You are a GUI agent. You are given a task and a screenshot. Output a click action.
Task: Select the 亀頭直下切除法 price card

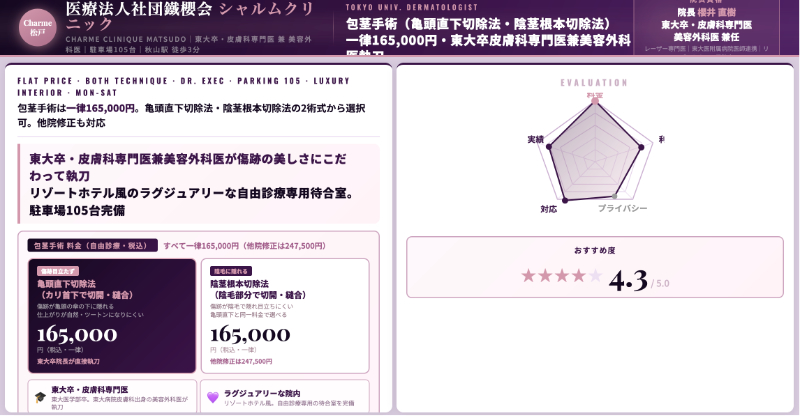point(112,315)
